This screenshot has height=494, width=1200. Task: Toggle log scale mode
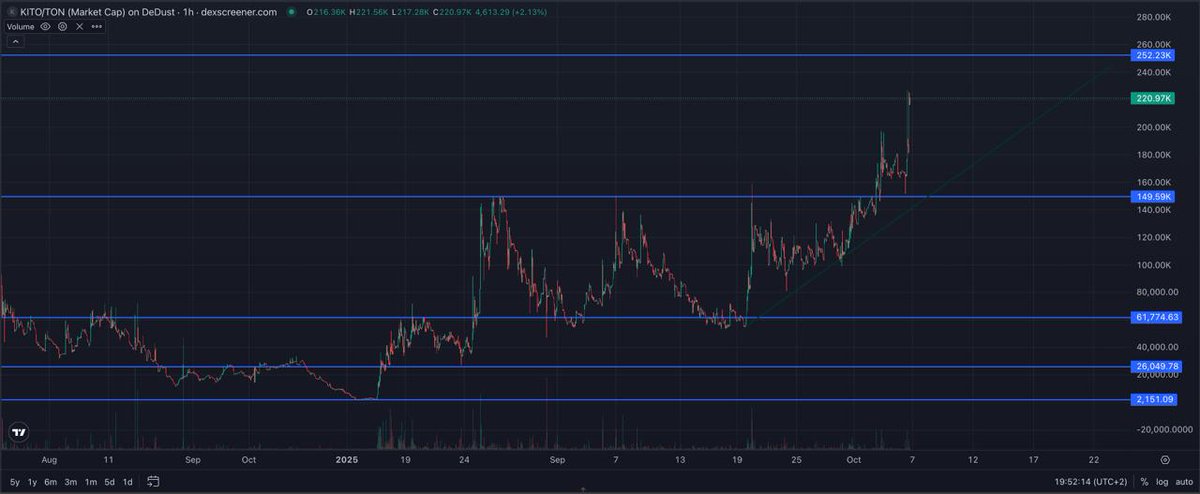pos(1160,482)
